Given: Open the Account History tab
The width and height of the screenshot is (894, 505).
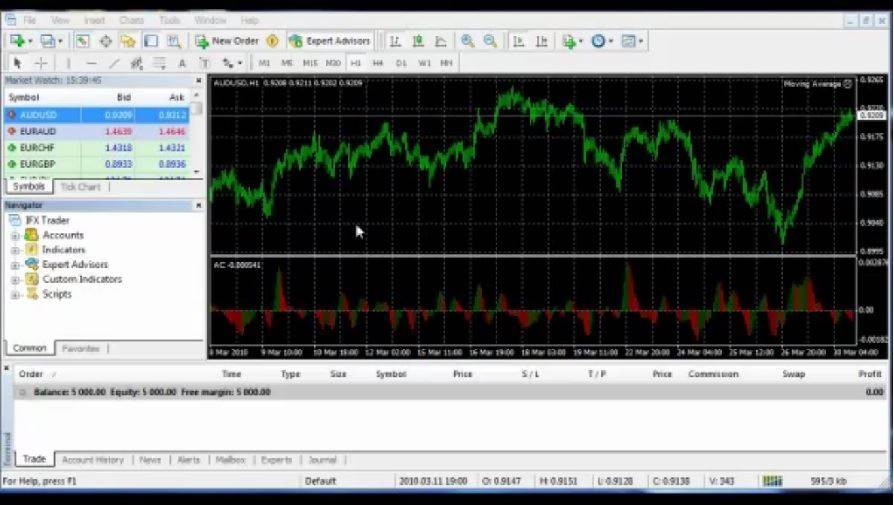Looking at the screenshot, I should [93, 459].
